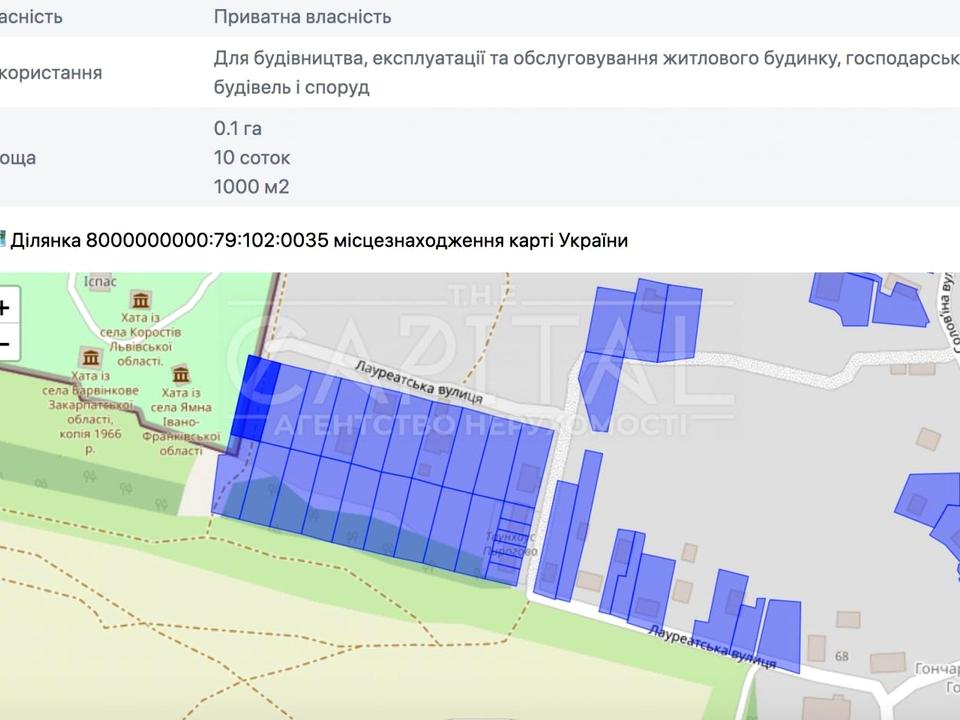This screenshot has height=720, width=960.
Task: Select the Приватна власність table value
Action: (301, 16)
